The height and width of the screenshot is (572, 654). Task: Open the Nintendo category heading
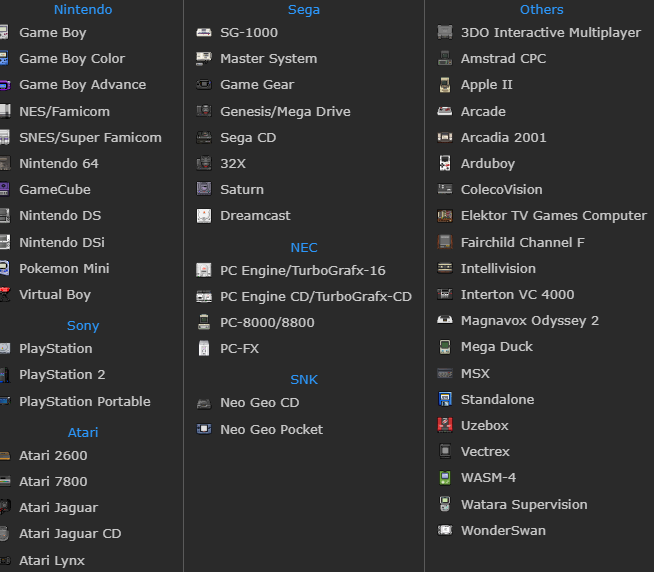pyautogui.click(x=83, y=10)
